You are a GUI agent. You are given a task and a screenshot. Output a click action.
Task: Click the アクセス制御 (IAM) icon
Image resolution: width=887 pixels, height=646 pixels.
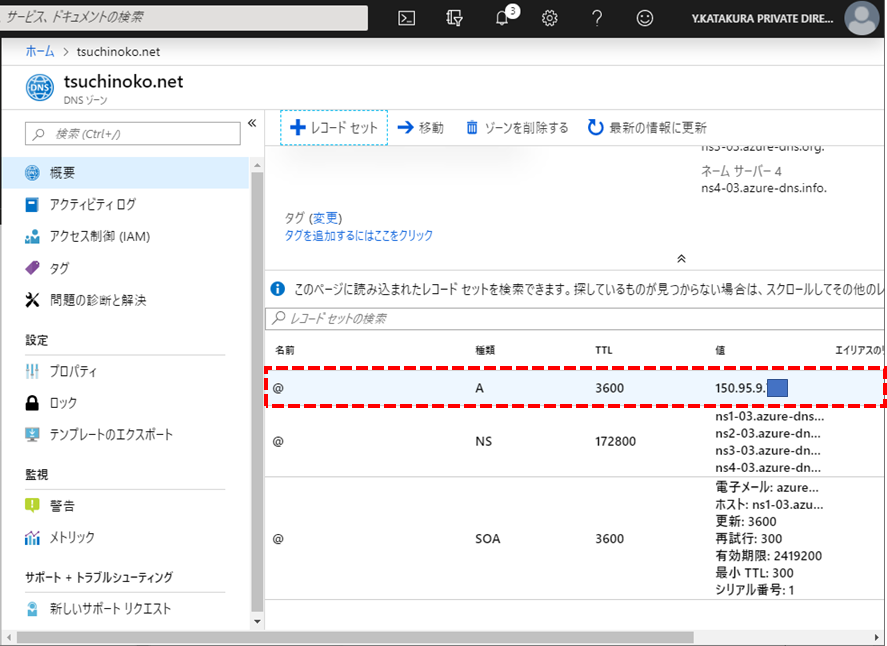tap(32, 236)
